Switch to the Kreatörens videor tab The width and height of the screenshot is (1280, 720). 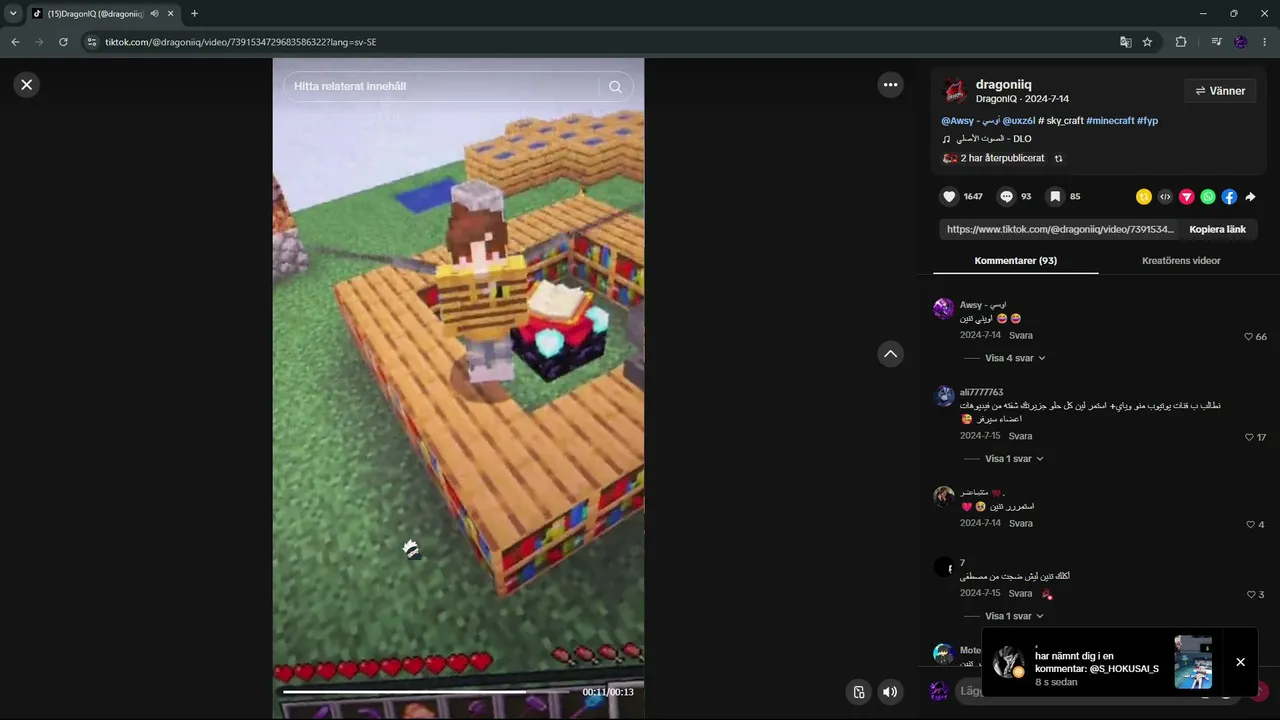1181,261
